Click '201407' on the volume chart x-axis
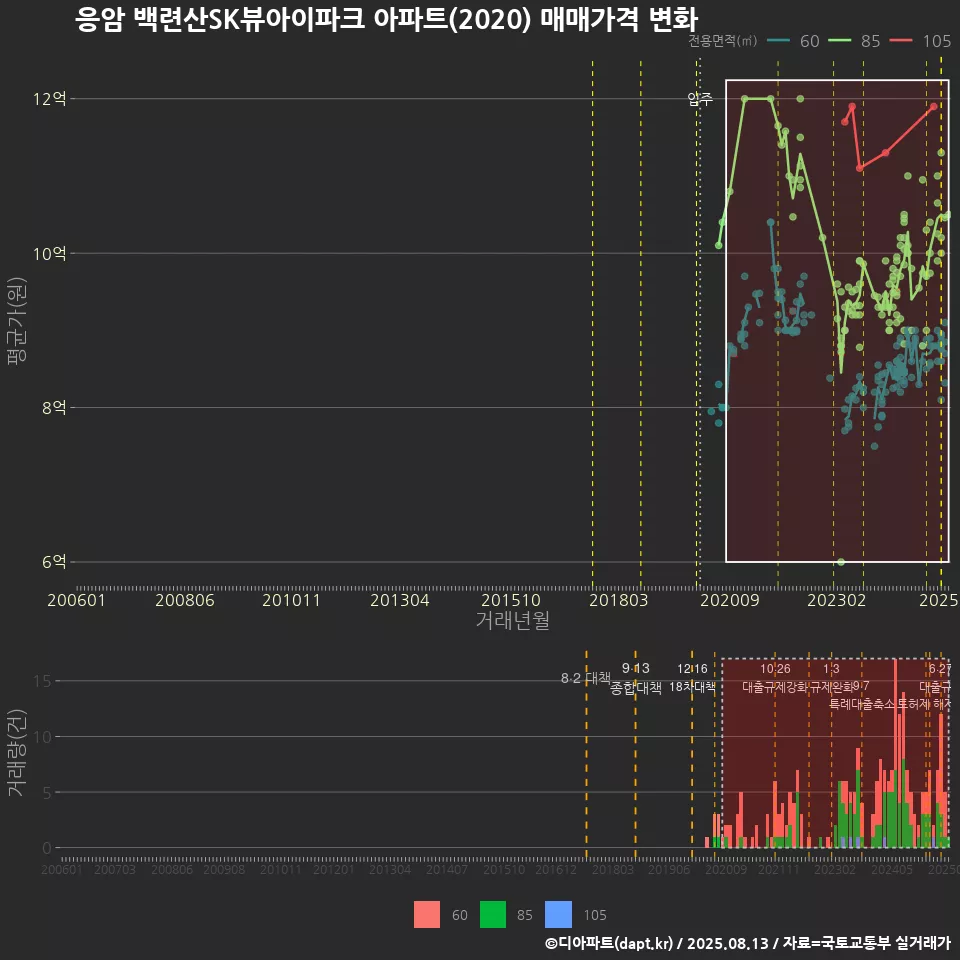The width and height of the screenshot is (960, 960). pyautogui.click(x=447, y=869)
